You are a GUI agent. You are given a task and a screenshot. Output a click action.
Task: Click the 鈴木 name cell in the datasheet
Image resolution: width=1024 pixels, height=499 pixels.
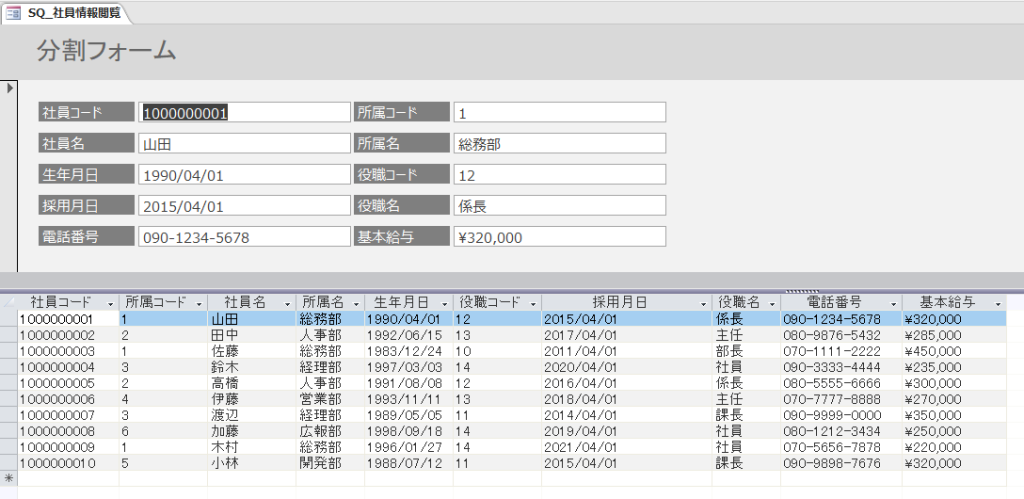pos(250,367)
